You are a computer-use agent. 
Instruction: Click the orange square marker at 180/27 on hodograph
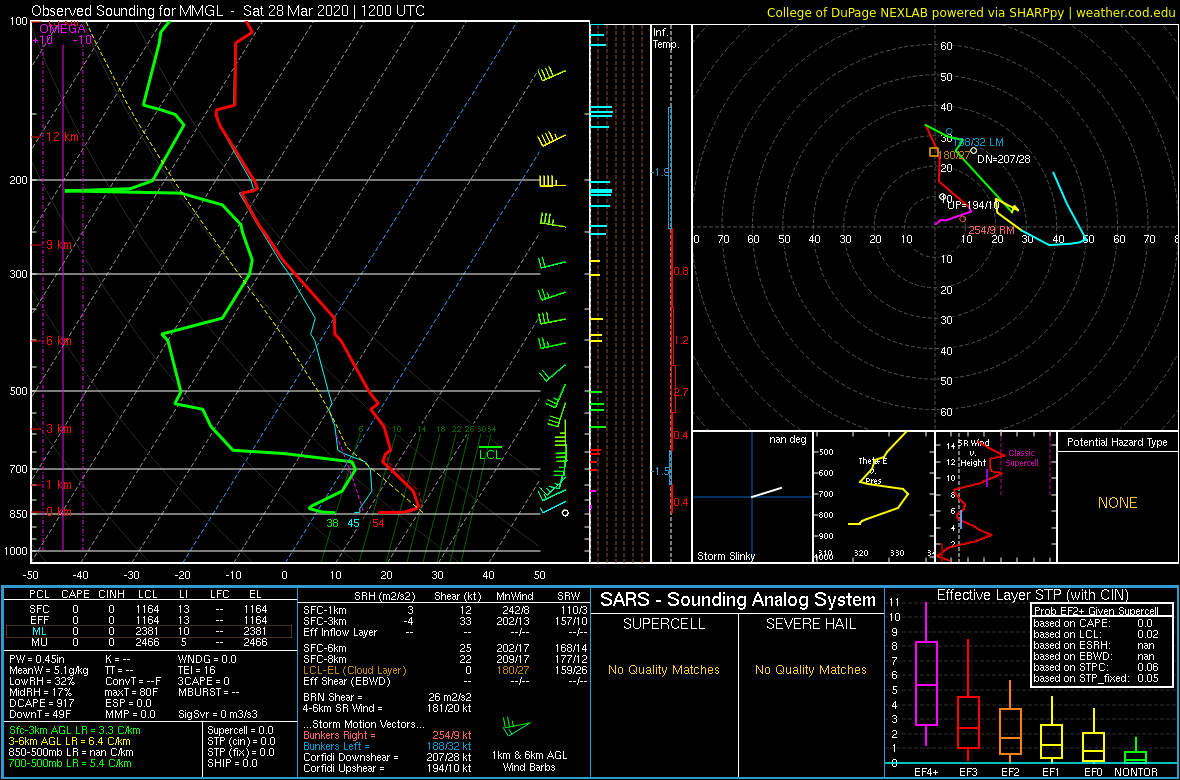933,152
